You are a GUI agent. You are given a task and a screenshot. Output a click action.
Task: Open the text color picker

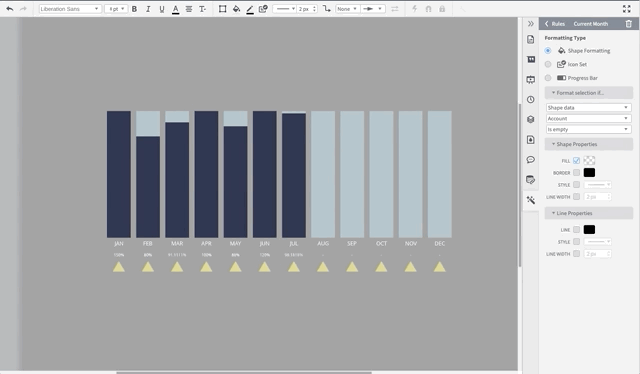point(175,9)
